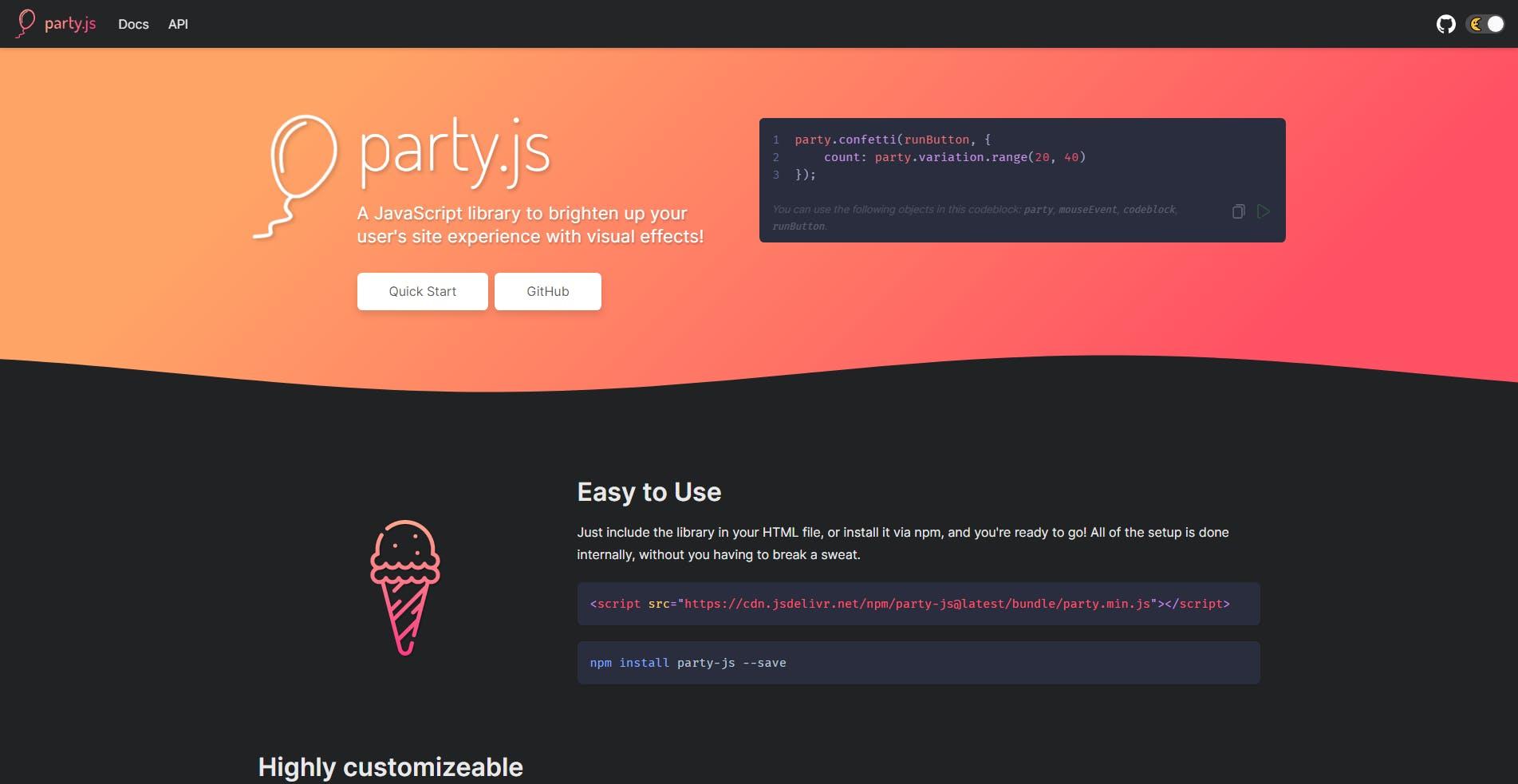1518x784 pixels.
Task: Click the GitHub button below the tagline
Action: click(547, 291)
